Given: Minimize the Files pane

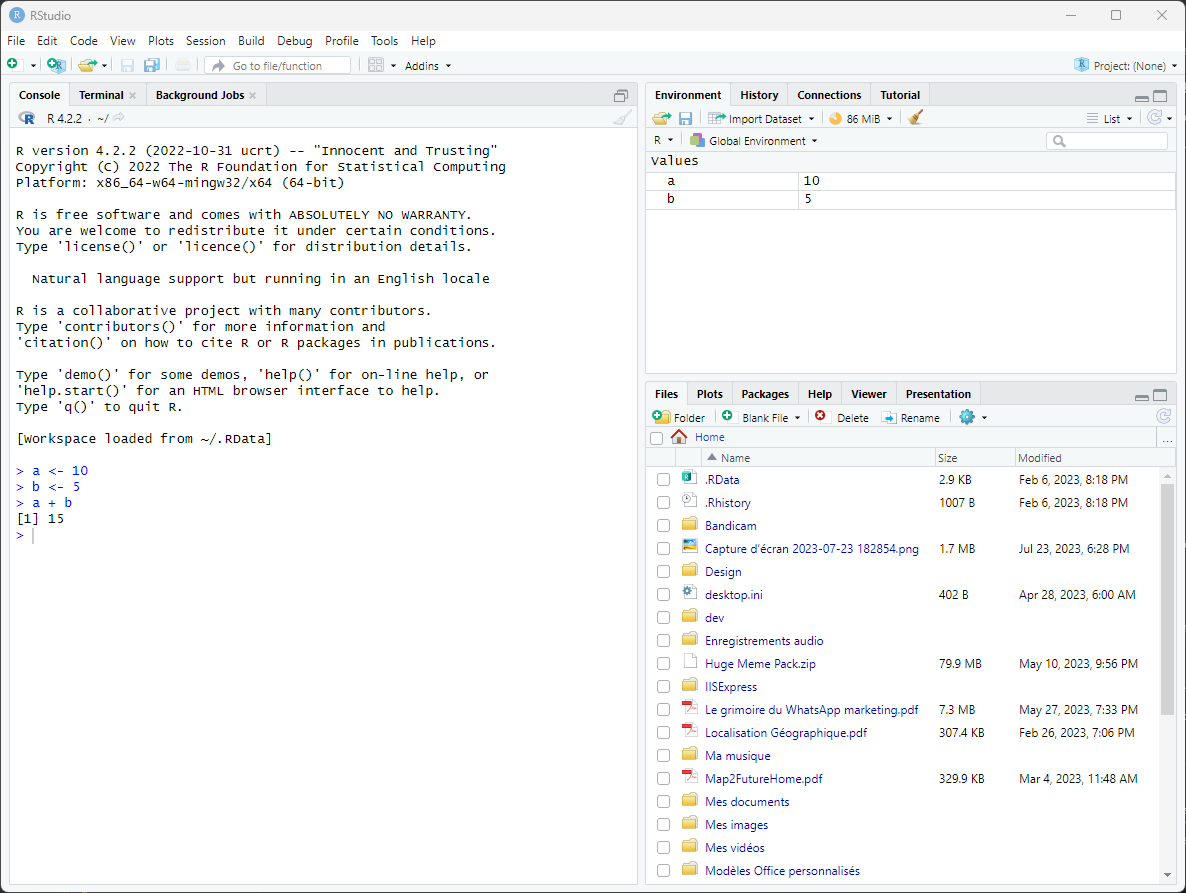Looking at the screenshot, I should point(1142,397).
